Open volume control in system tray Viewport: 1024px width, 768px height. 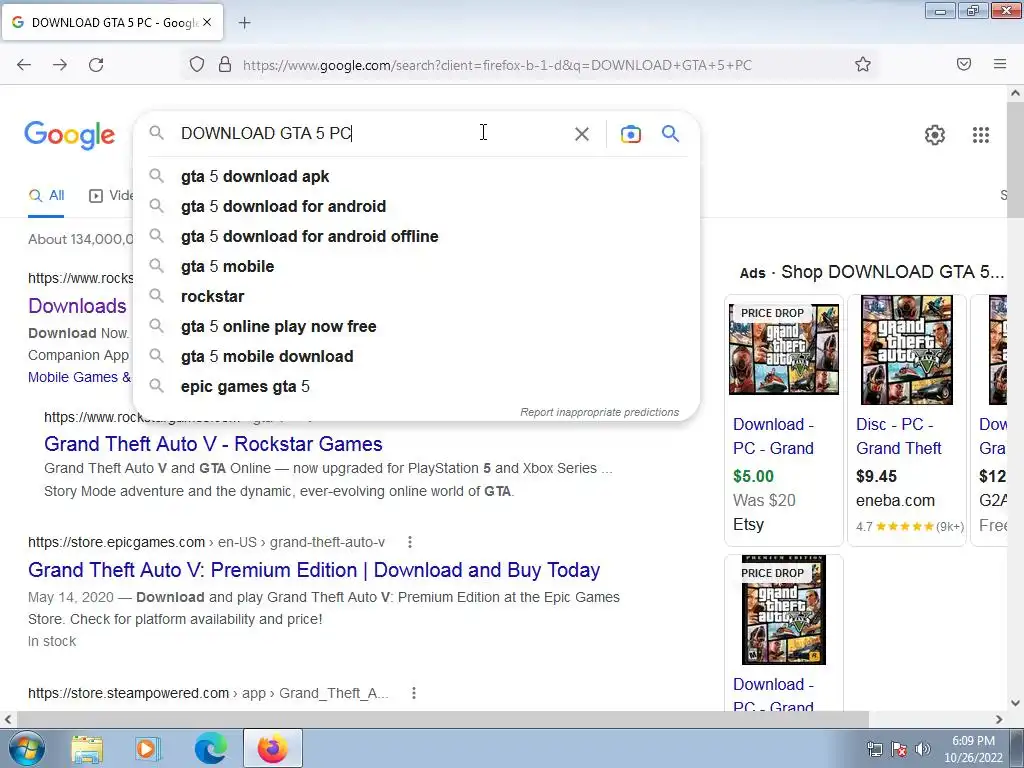(x=923, y=749)
